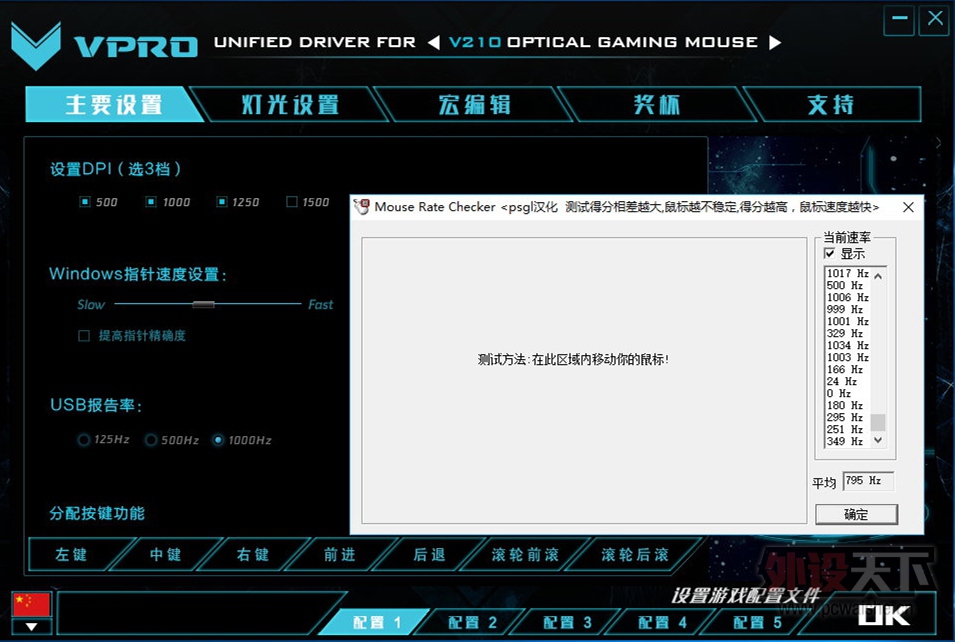
Task: Switch to 配置 1 profile
Action: click(x=376, y=622)
